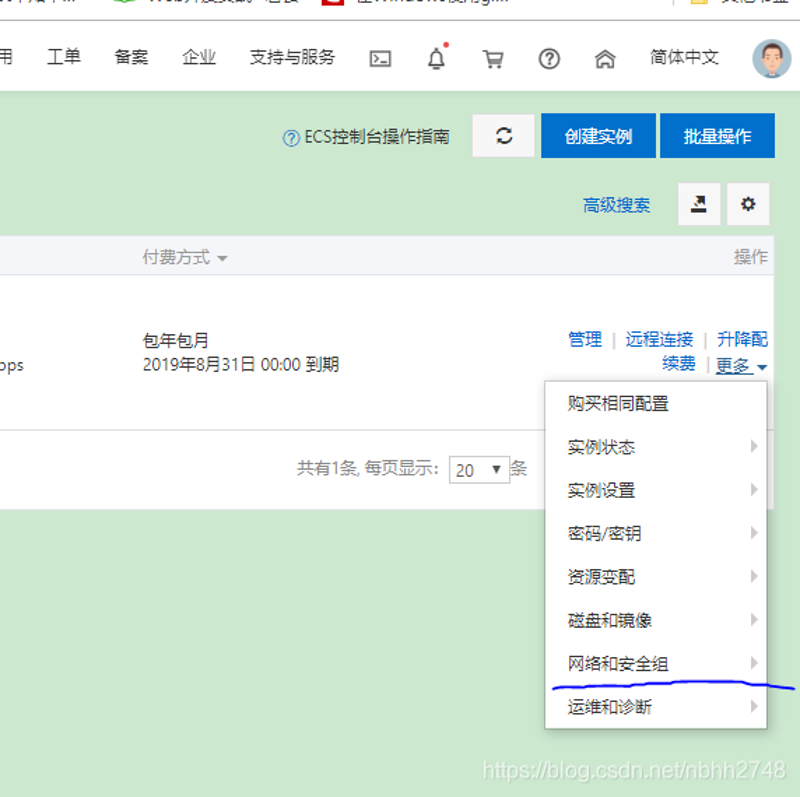Image resolution: width=800 pixels, height=797 pixels.
Task: Open the Cloud Shell terminal icon
Action: (380, 58)
